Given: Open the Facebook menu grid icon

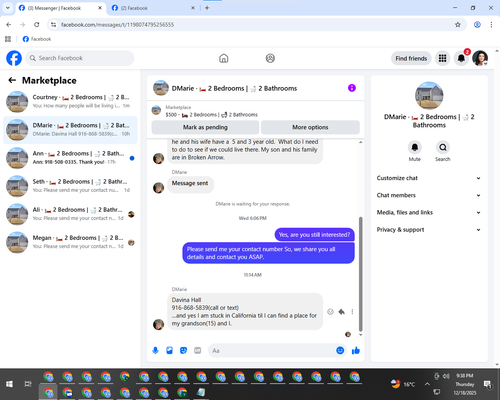Looking at the screenshot, I should 442,58.
